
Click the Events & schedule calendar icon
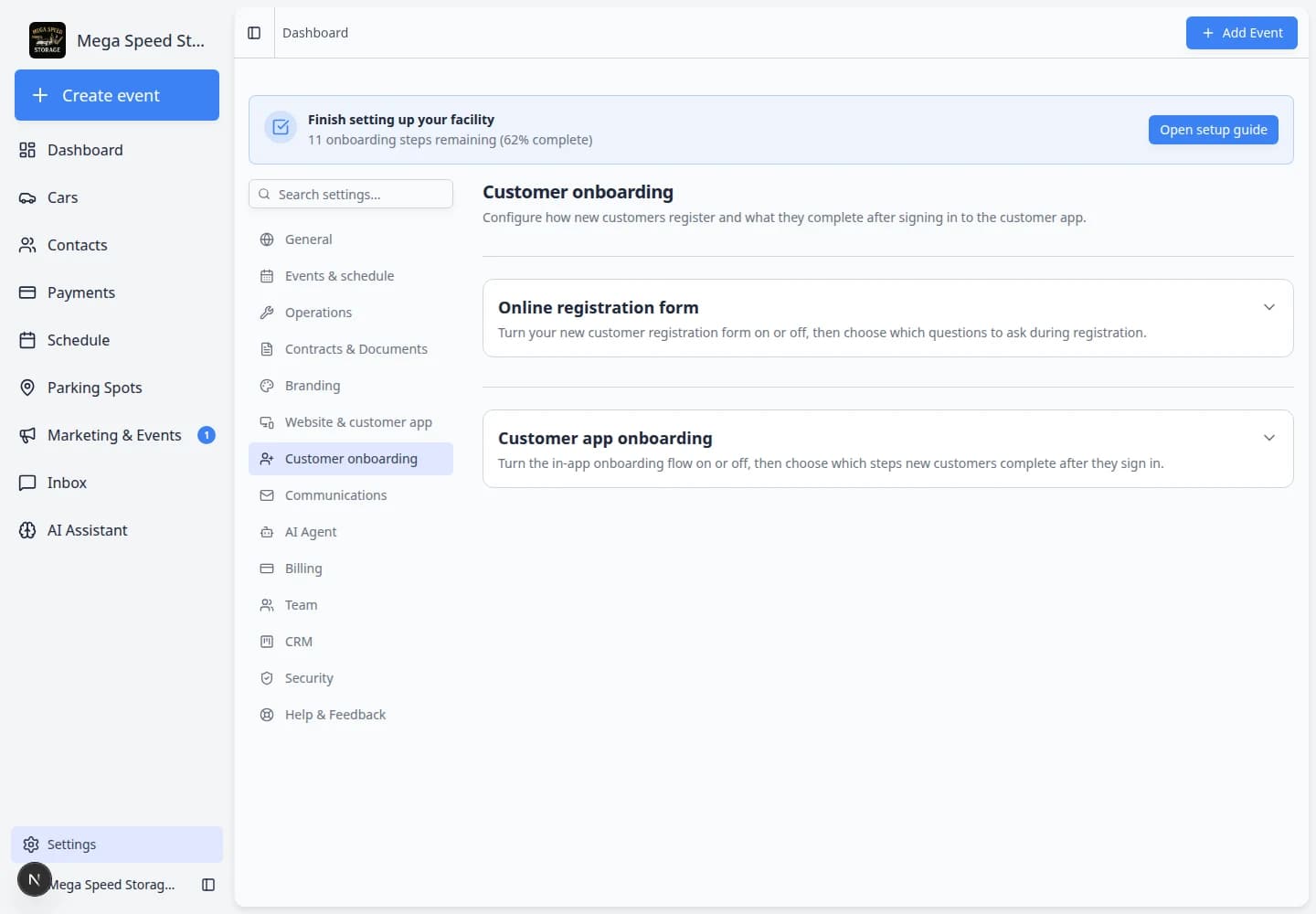[267, 276]
